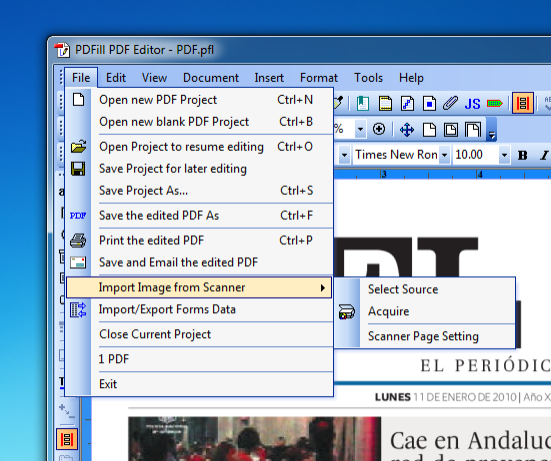Image resolution: width=551 pixels, height=461 pixels.
Task: Select the paperclip attachment icon
Action: [450, 103]
